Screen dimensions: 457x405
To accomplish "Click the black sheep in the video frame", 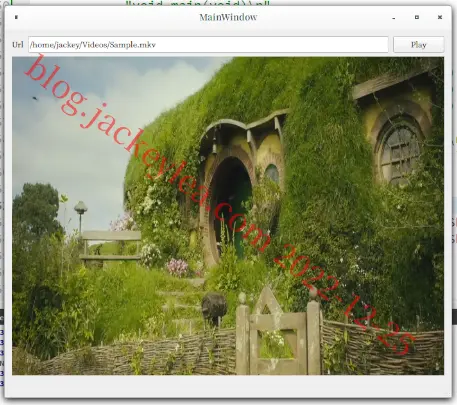I will click(x=214, y=309).
